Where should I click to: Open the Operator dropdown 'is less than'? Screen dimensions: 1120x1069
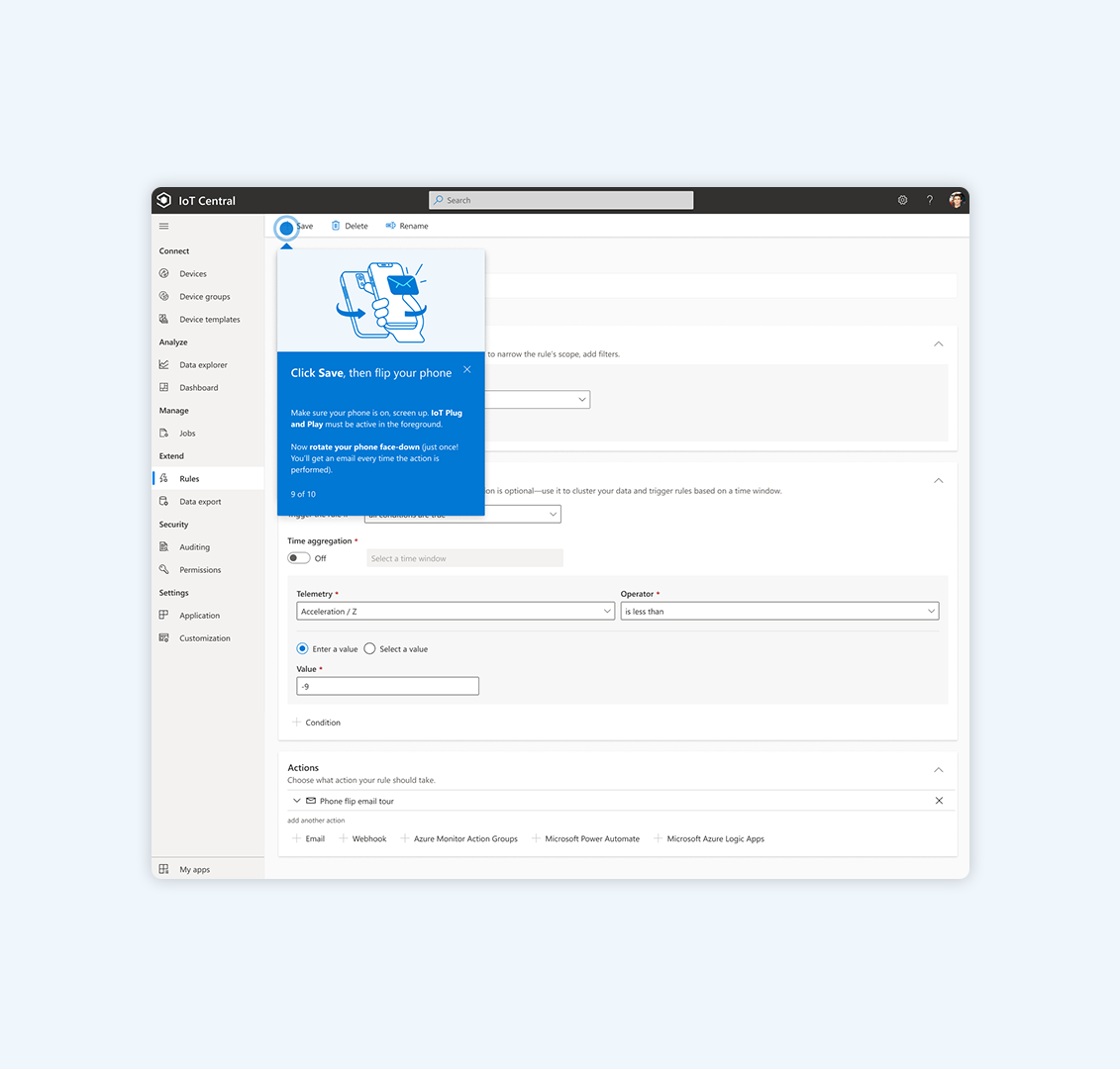tap(779, 612)
